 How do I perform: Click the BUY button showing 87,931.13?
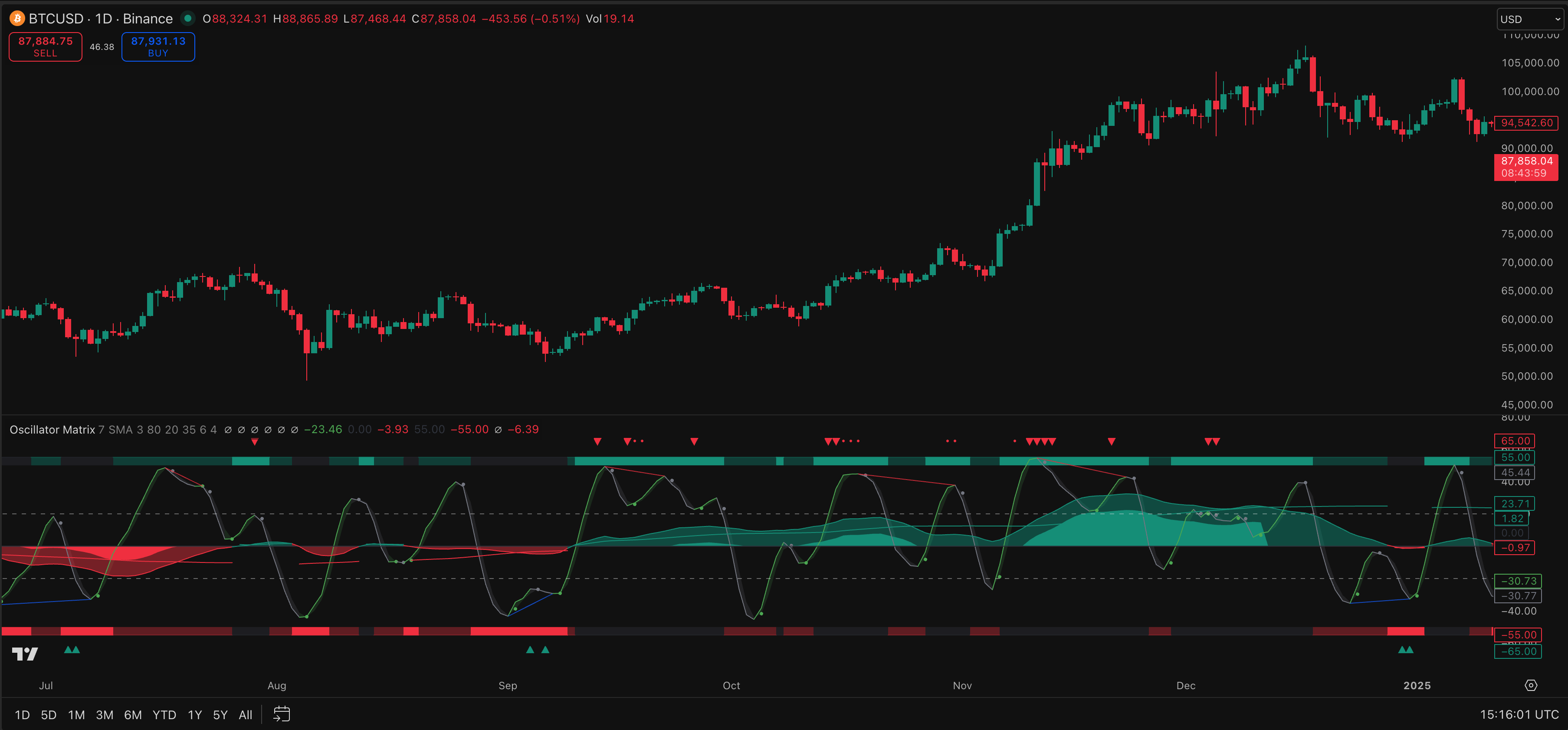[x=157, y=46]
